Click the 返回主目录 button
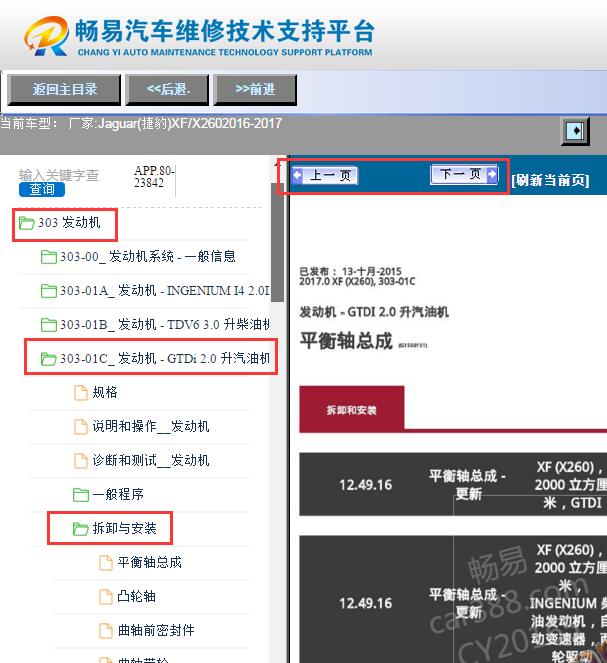The height and width of the screenshot is (663, 607). (64, 90)
